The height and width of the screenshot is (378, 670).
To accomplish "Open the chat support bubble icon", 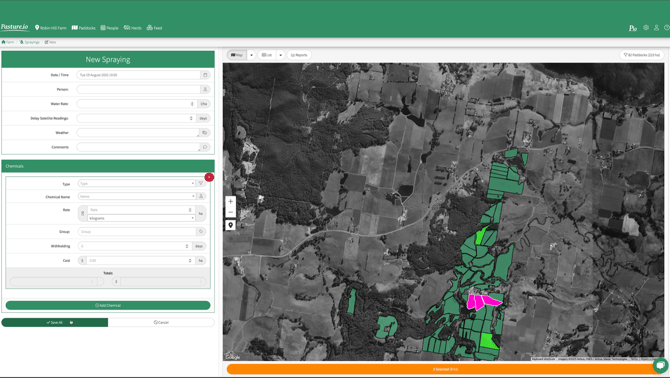I will pos(660,365).
